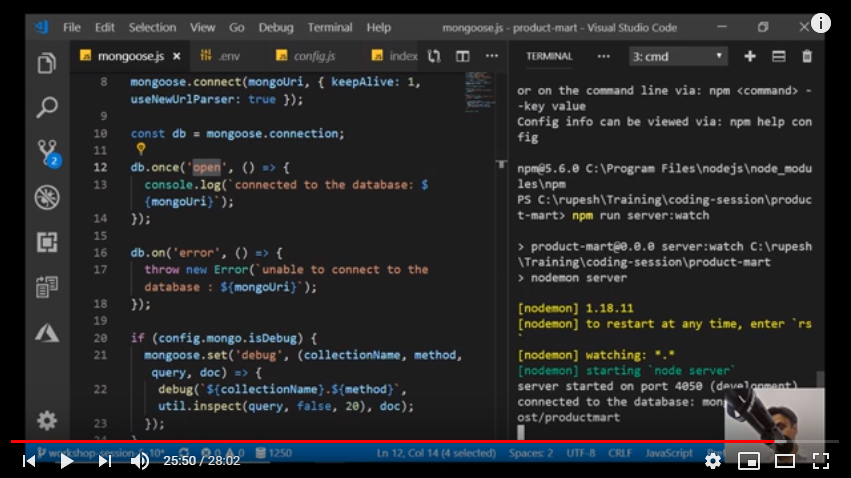Open the '3: cmd' terminal dropdown
This screenshot has height=478, width=851.
point(677,57)
